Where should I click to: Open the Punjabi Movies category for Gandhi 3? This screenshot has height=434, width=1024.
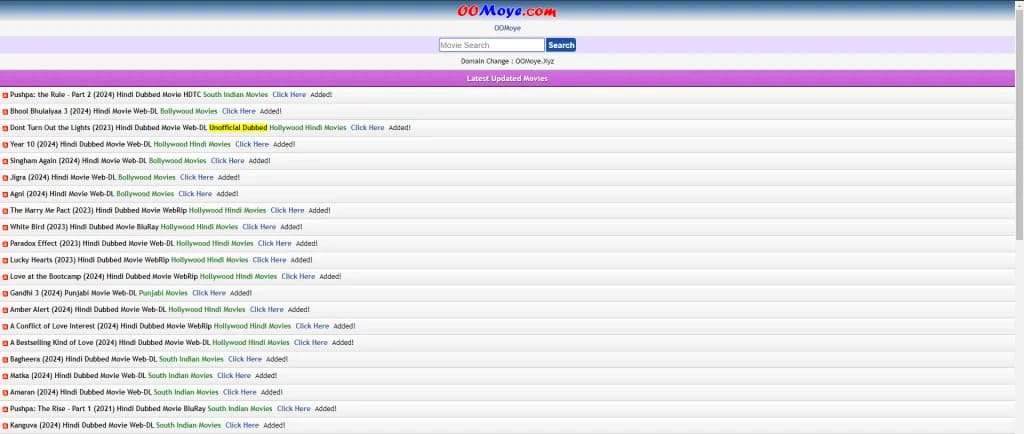(x=162, y=293)
